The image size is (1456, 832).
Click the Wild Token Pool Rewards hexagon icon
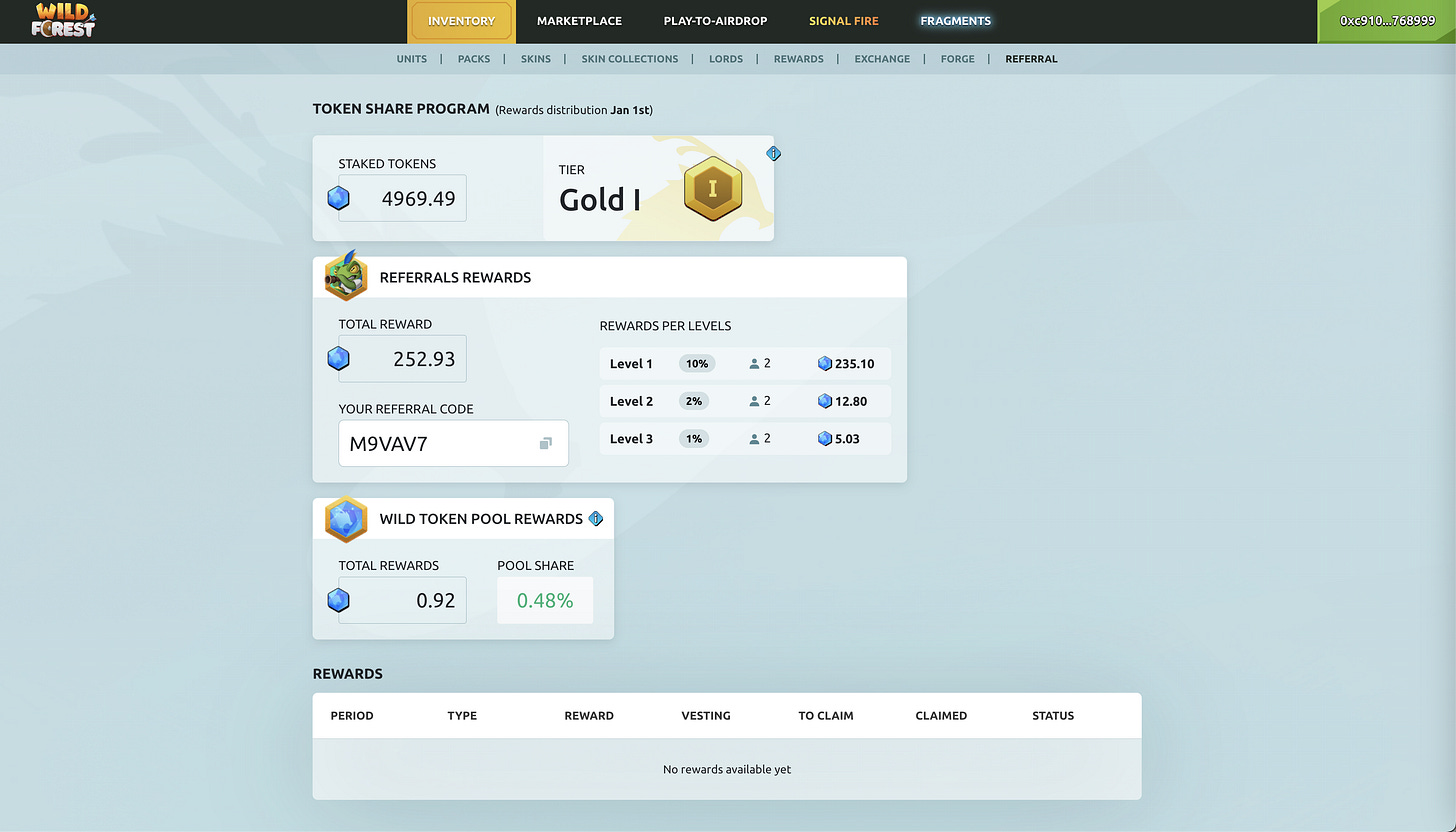tap(345, 519)
